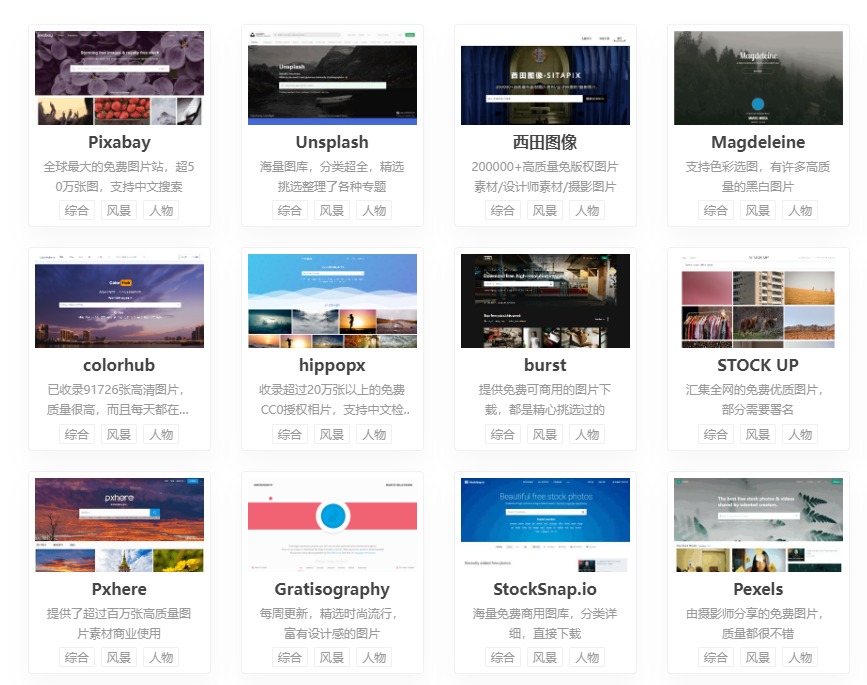
Task: Click the burst title link
Action: click(545, 365)
